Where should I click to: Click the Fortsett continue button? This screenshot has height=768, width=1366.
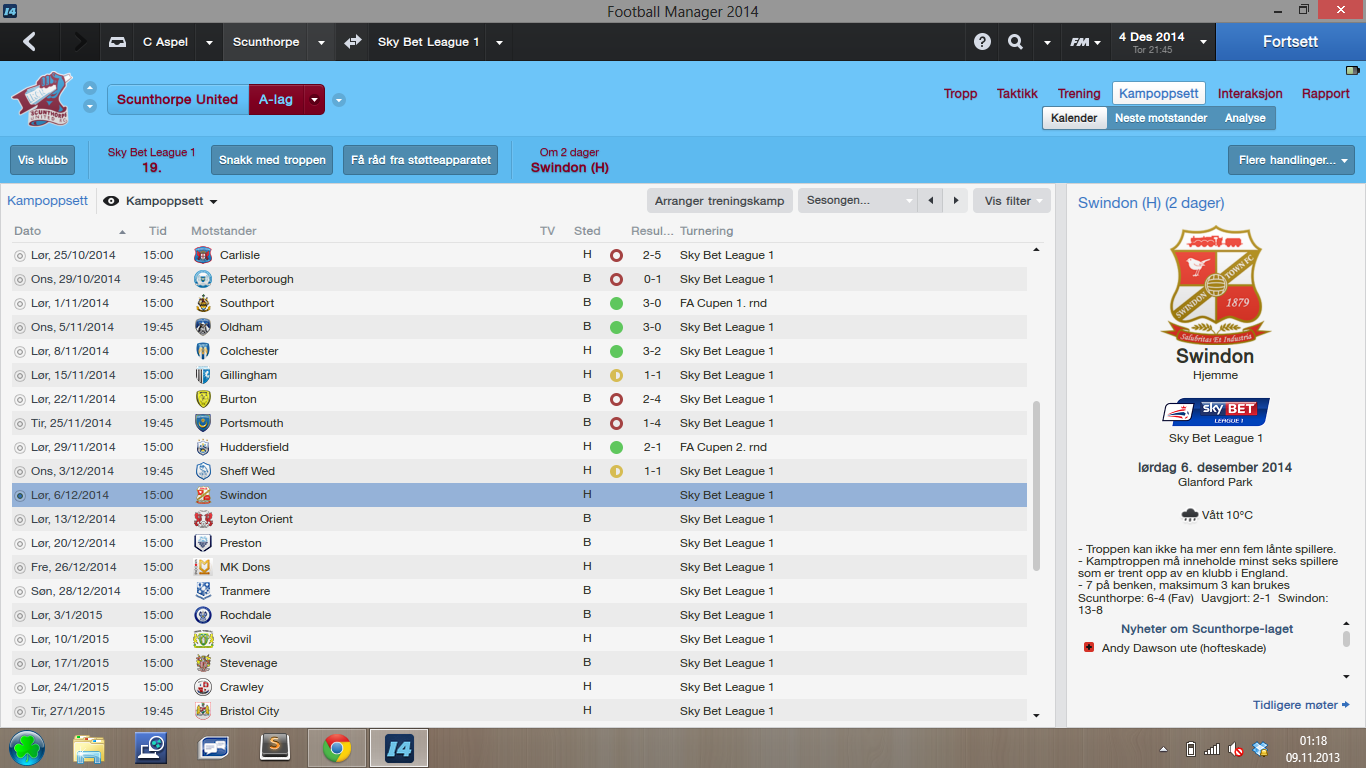click(x=1291, y=42)
